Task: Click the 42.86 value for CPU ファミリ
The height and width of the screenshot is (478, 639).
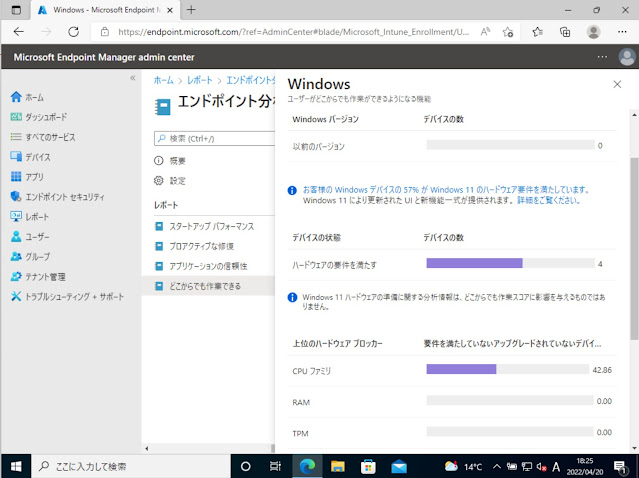Action: tap(602, 370)
